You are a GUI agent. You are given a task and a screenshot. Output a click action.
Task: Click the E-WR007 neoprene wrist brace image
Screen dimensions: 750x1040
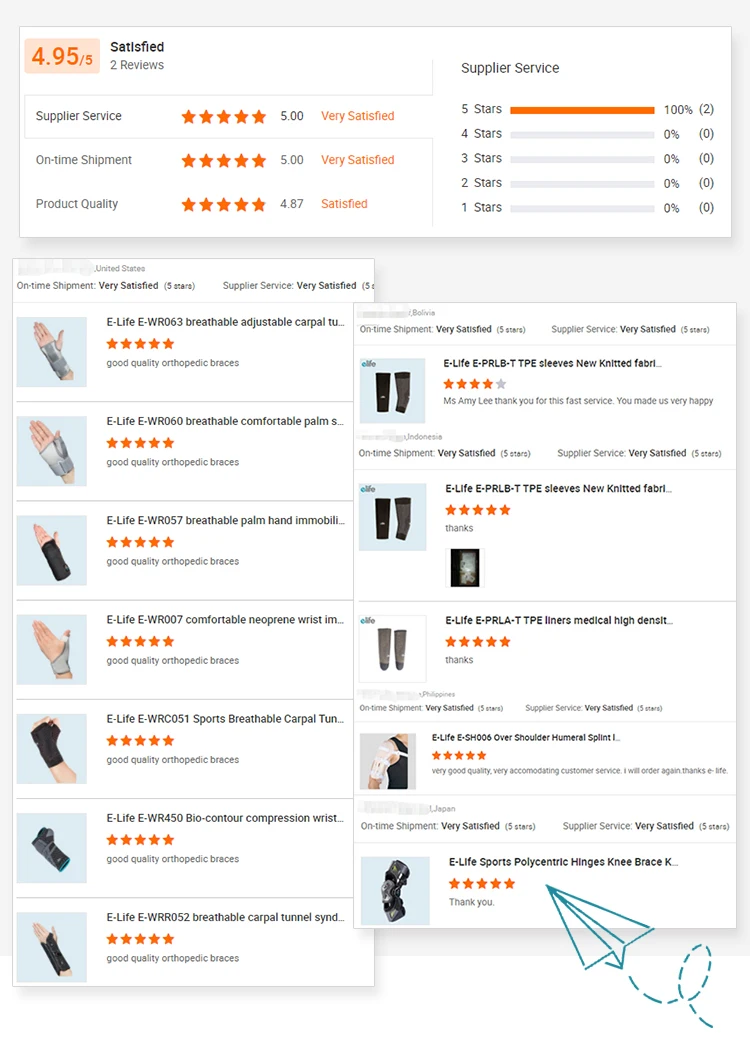coord(52,649)
